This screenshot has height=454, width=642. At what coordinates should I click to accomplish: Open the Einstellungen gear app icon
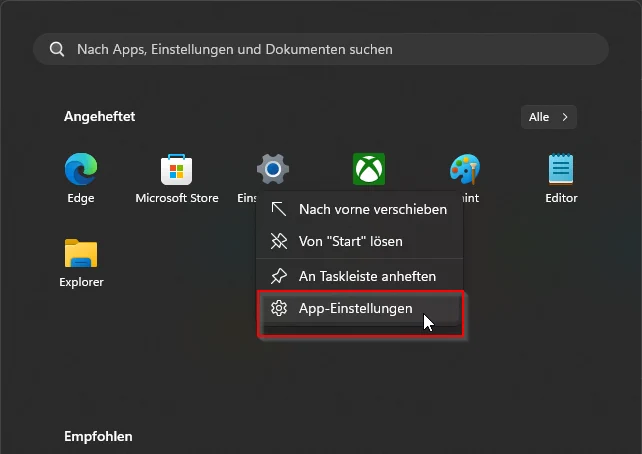coord(273,169)
